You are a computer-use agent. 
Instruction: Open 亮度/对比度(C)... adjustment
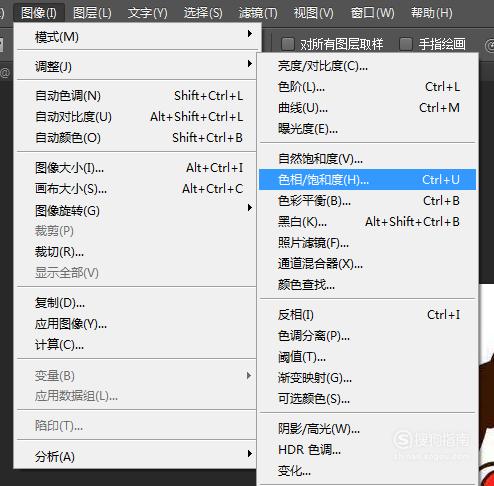click(x=367, y=66)
